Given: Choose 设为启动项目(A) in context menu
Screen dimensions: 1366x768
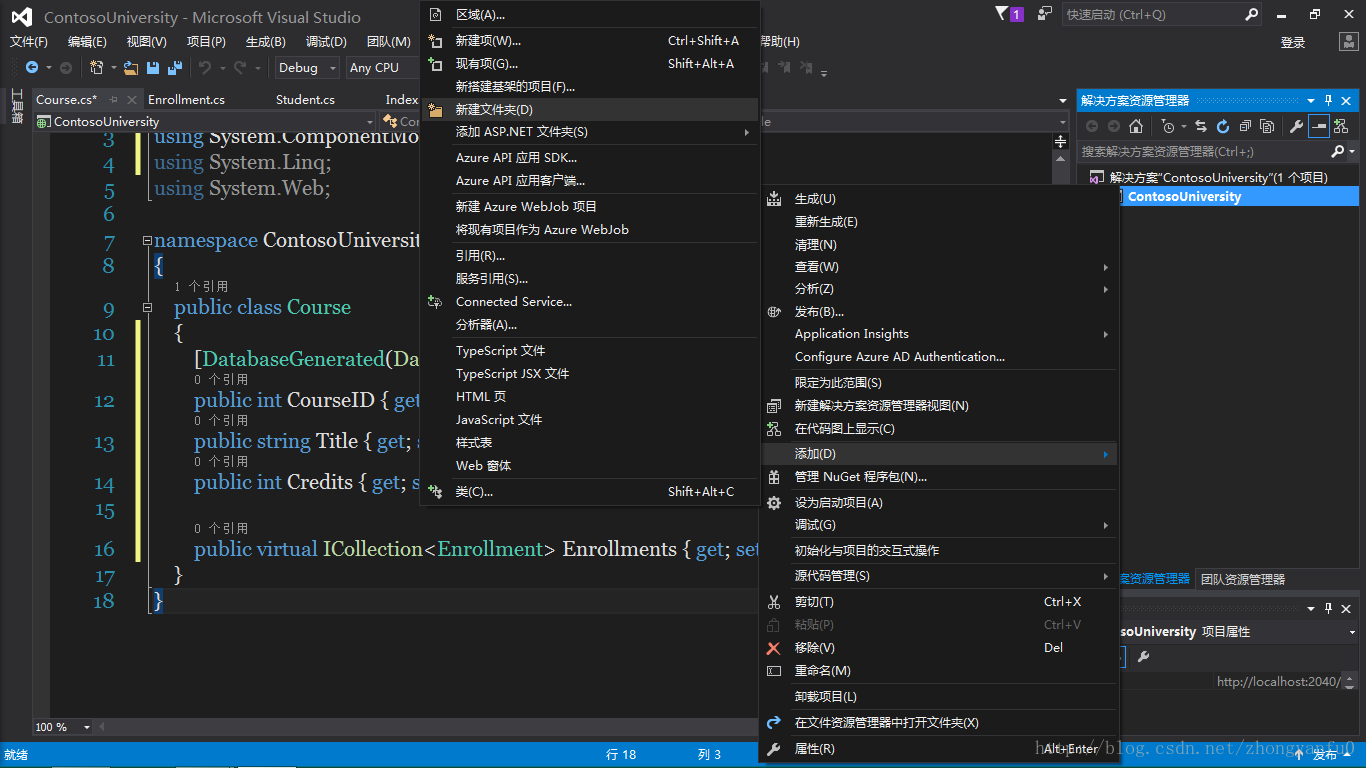Looking at the screenshot, I should click(x=939, y=502).
